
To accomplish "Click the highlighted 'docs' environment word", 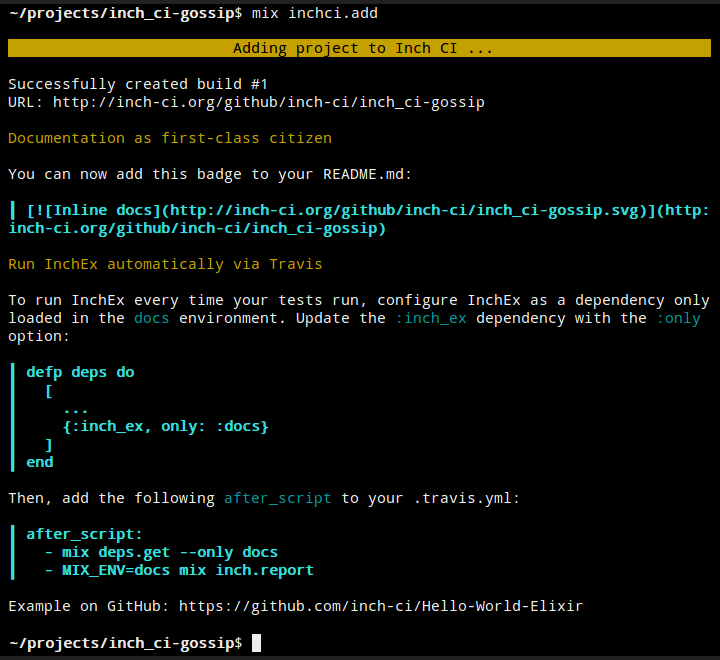I will point(152,318).
